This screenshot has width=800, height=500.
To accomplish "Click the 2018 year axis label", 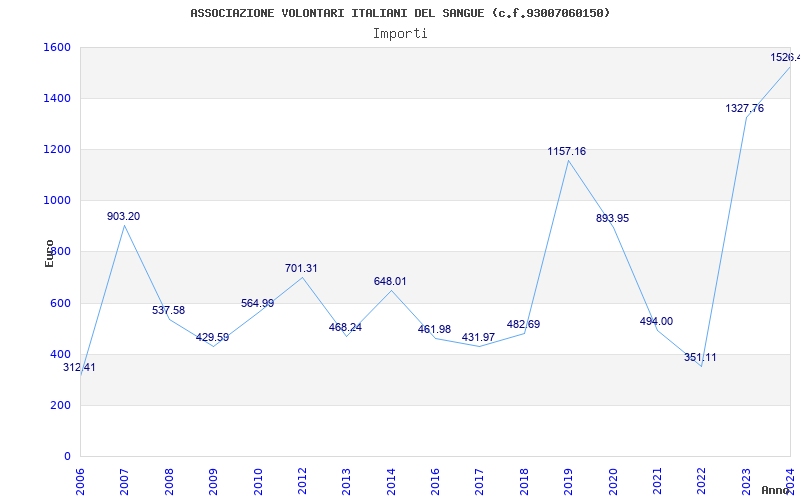I will tap(524, 482).
